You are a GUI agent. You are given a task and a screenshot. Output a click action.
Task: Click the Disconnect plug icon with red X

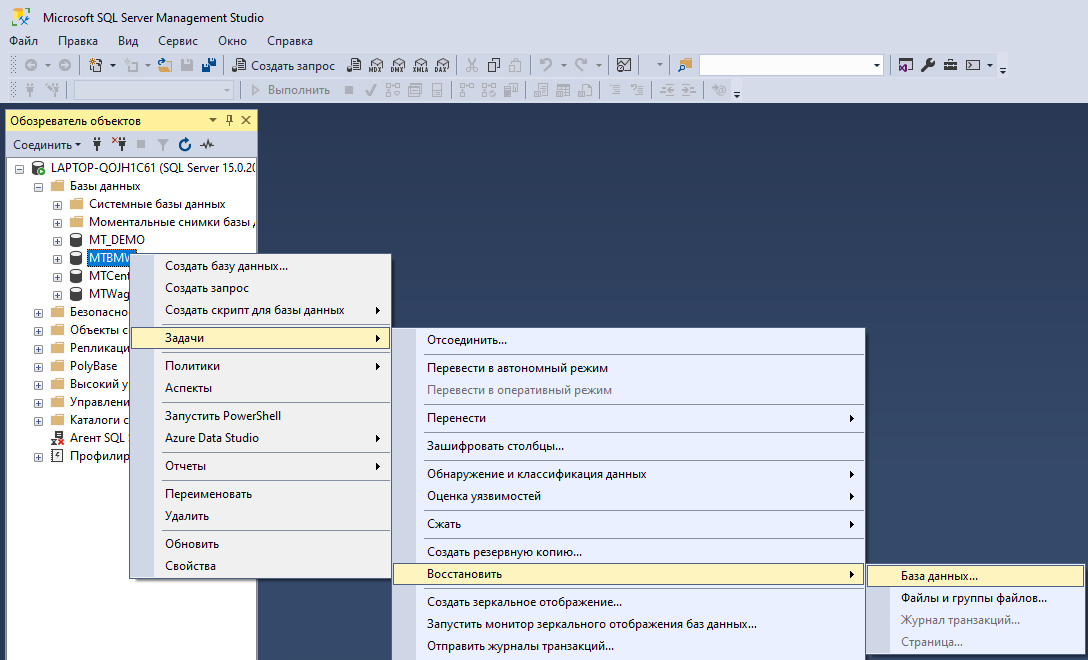tap(119, 145)
